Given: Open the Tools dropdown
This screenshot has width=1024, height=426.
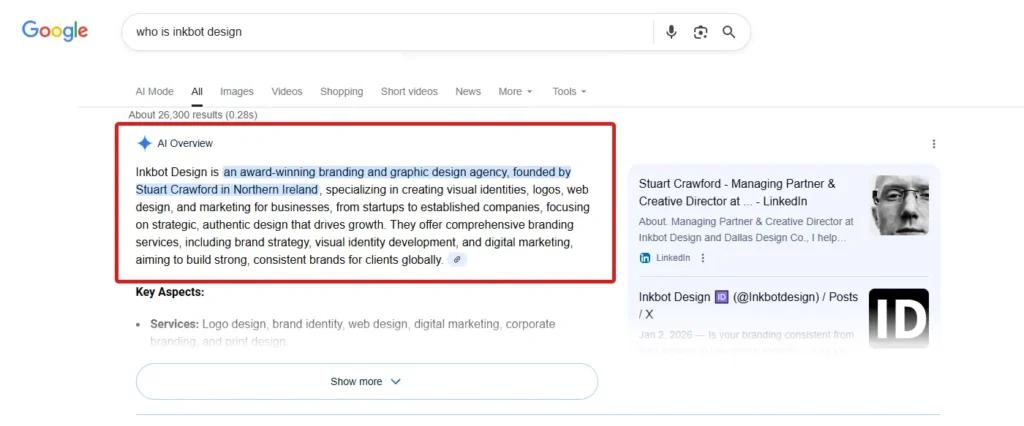Looking at the screenshot, I should coord(569,92).
